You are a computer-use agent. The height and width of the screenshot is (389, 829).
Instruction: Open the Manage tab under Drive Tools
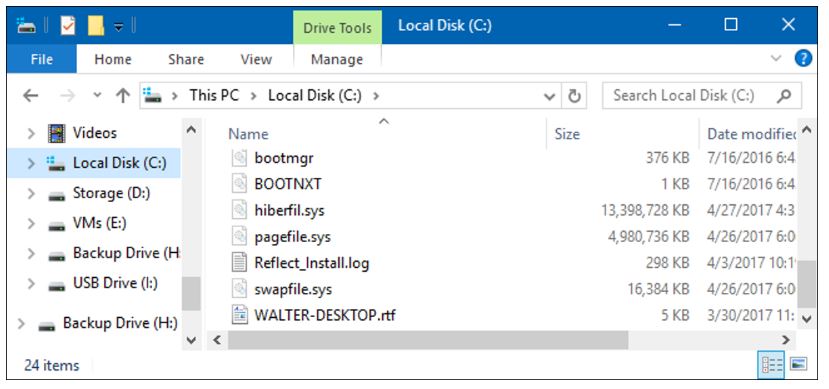click(x=337, y=59)
